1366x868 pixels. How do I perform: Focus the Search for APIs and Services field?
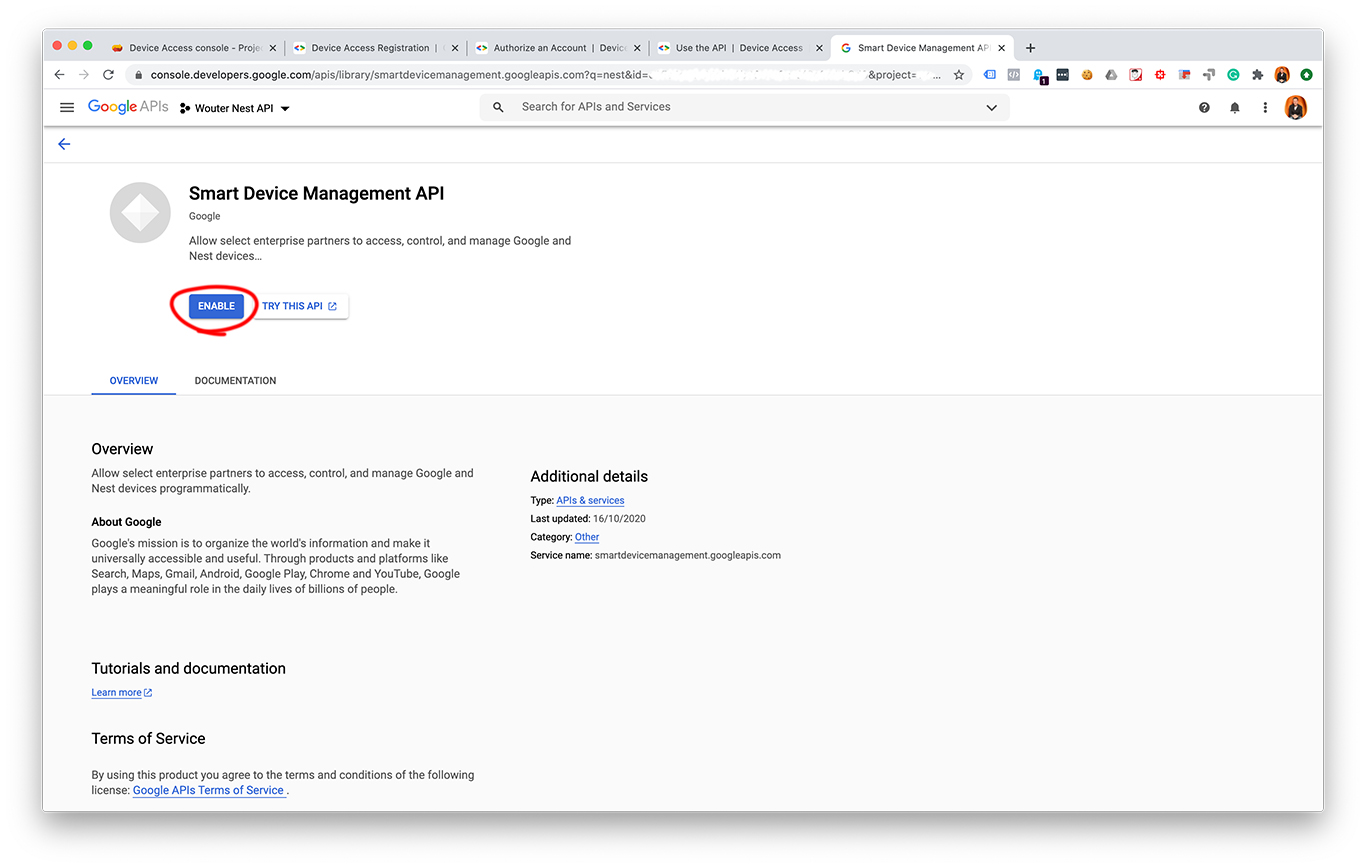point(745,107)
